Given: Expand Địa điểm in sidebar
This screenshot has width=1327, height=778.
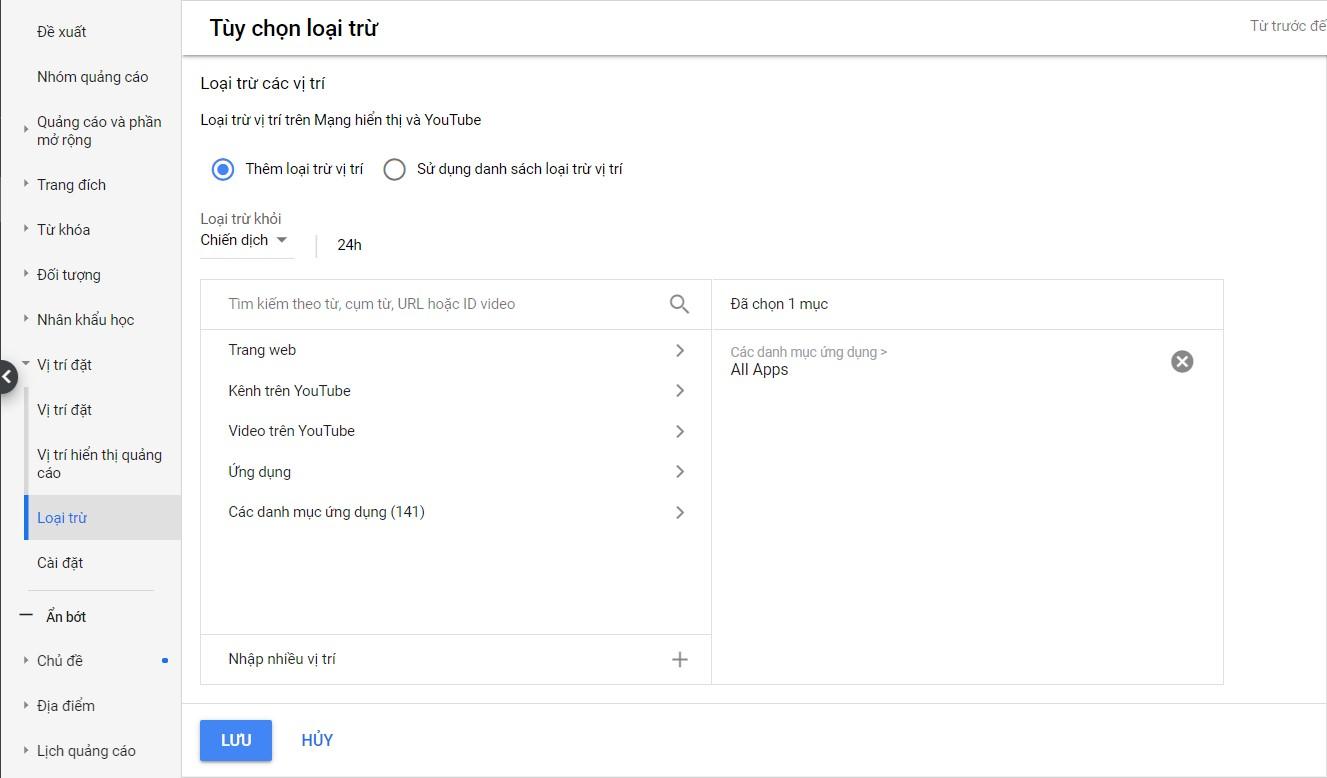Looking at the screenshot, I should 66,706.
